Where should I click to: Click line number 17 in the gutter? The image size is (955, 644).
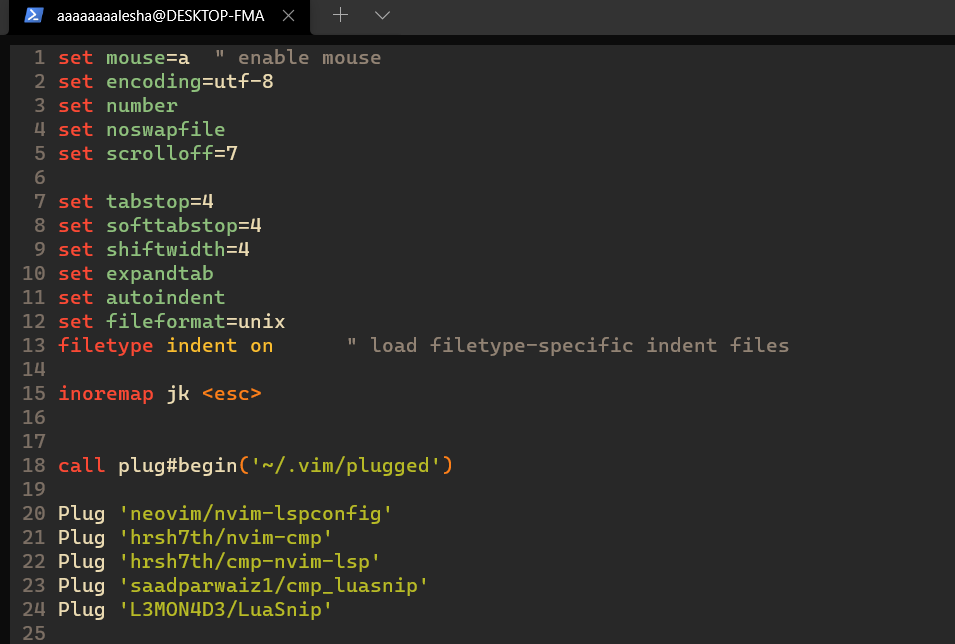[x=34, y=441]
